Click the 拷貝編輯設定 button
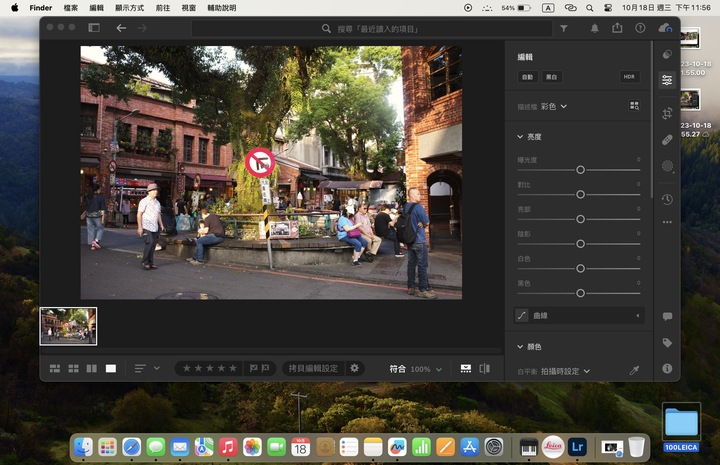This screenshot has height=465, width=720. click(313, 368)
